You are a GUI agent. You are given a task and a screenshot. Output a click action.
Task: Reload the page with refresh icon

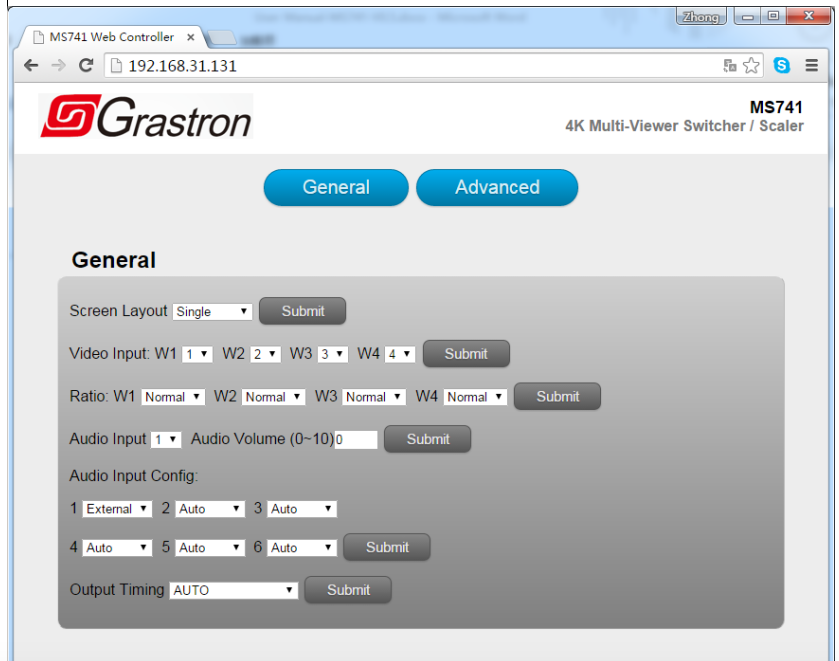click(86, 66)
